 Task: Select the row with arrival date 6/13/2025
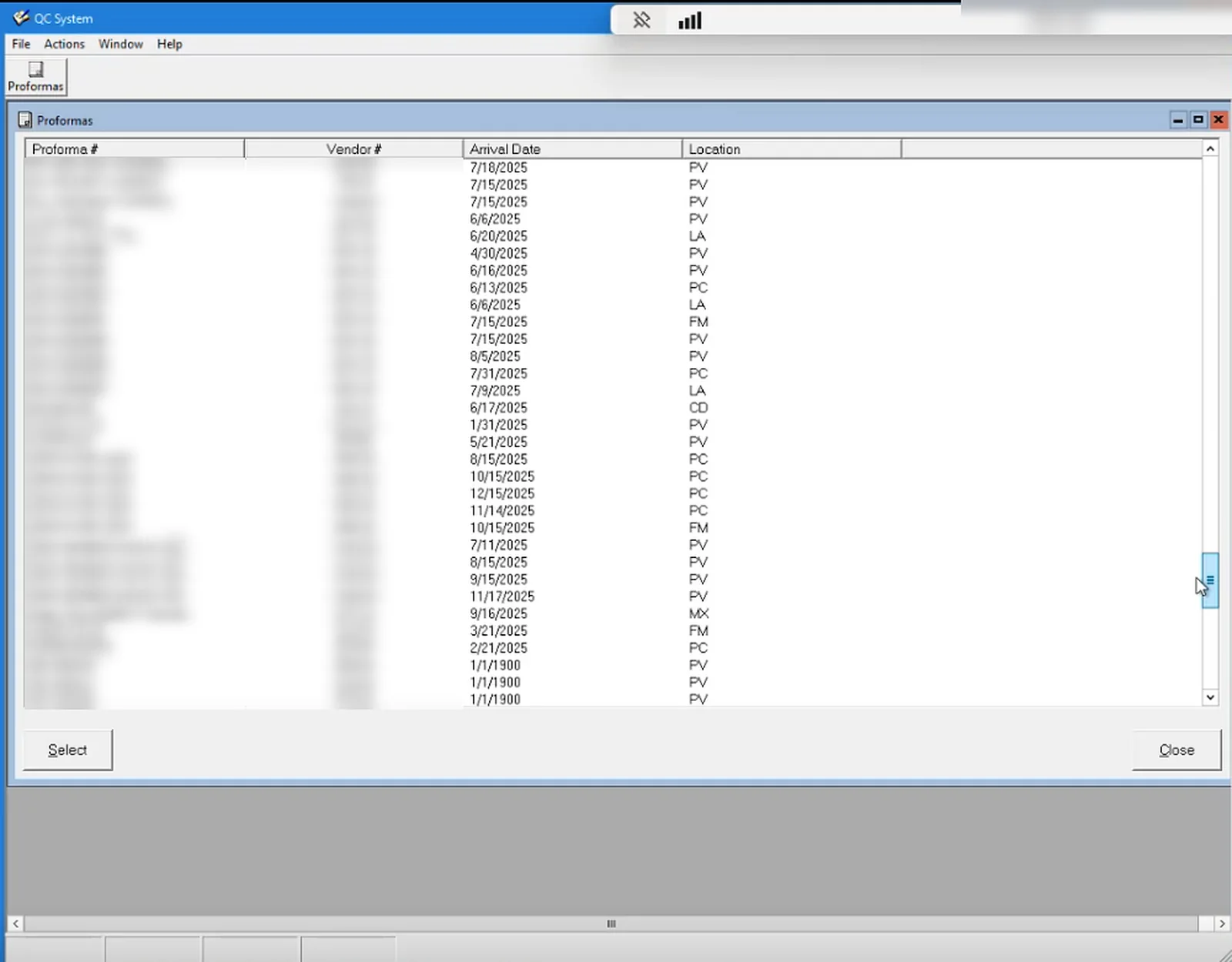tap(613, 287)
